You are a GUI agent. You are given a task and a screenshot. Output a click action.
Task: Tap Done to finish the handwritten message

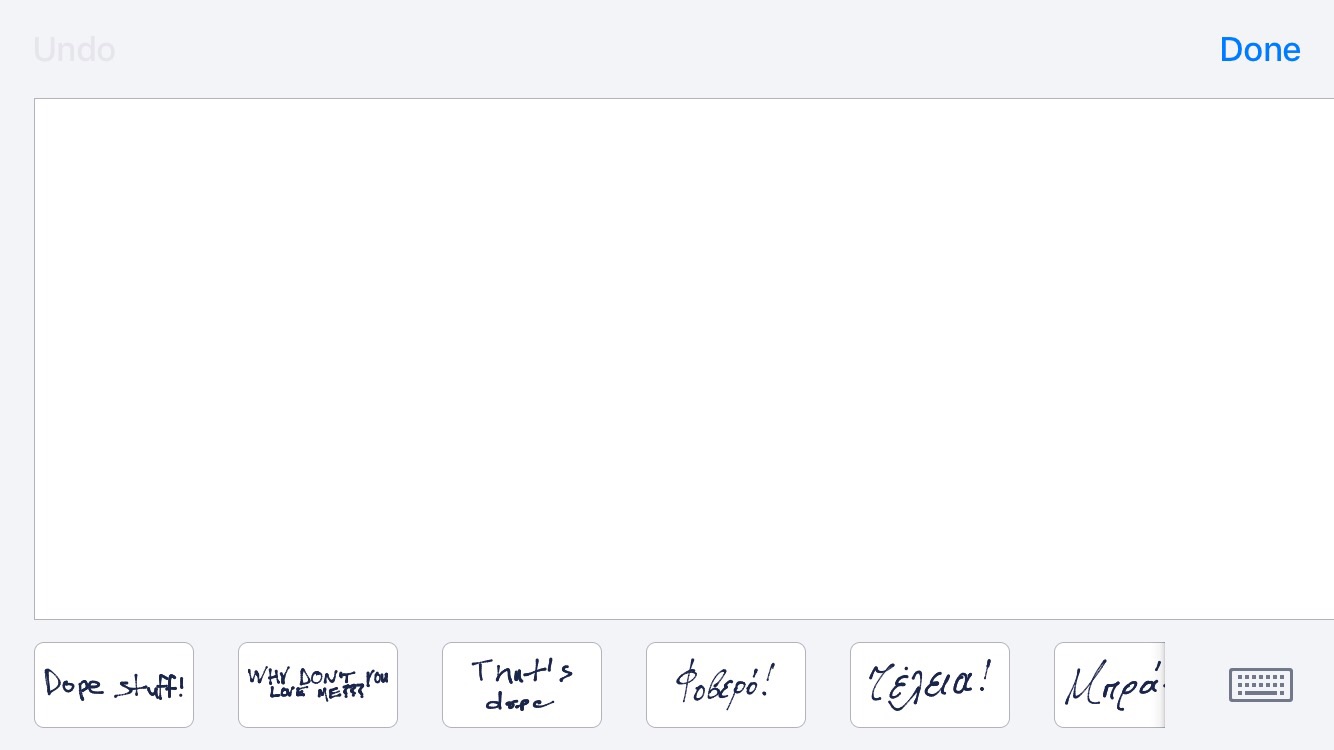[1259, 50]
